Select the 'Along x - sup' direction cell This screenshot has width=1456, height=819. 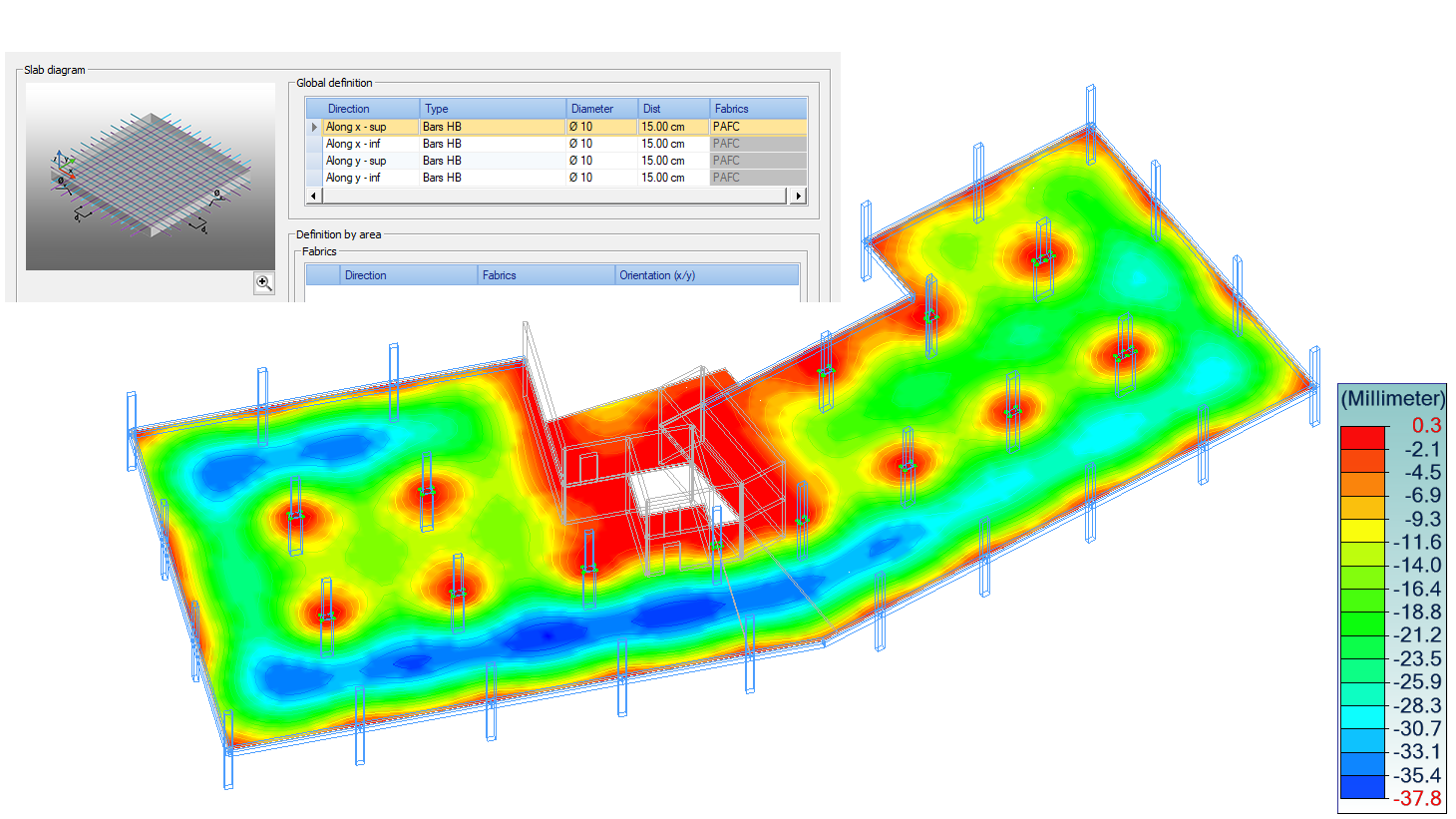pos(371,127)
